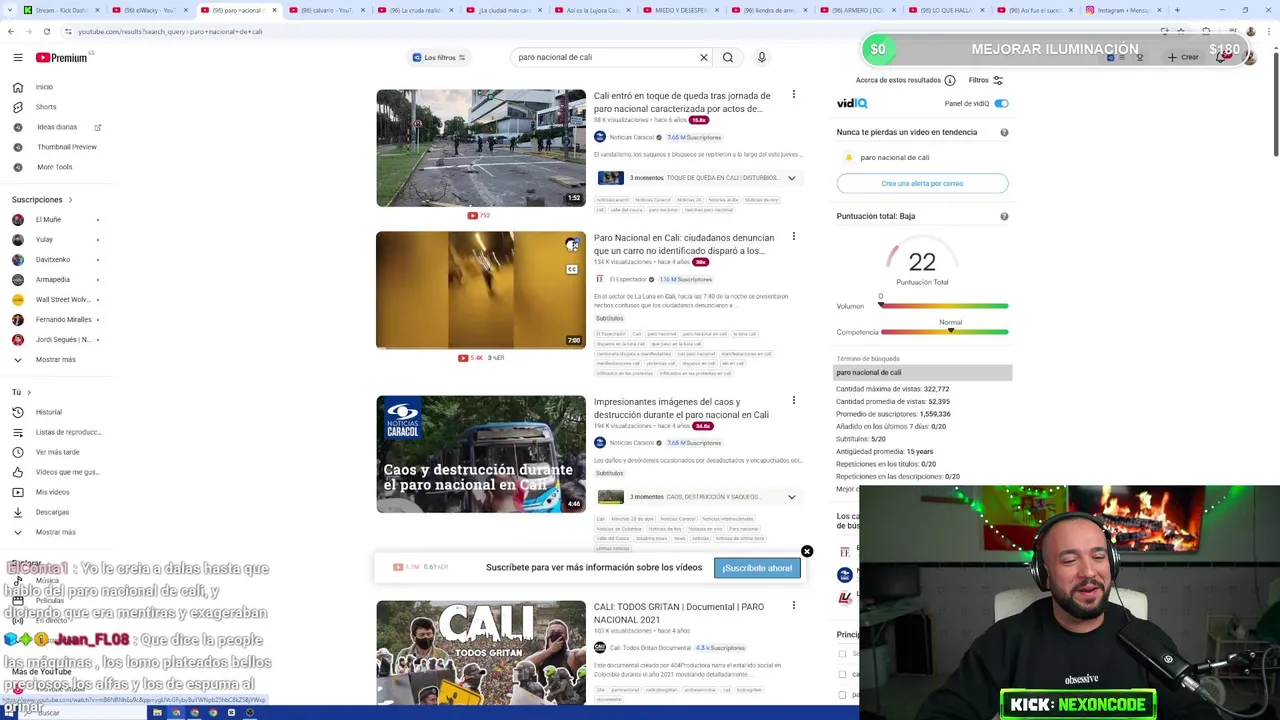Click the search input field
The height and width of the screenshot is (720, 1280).
pyautogui.click(x=603, y=57)
